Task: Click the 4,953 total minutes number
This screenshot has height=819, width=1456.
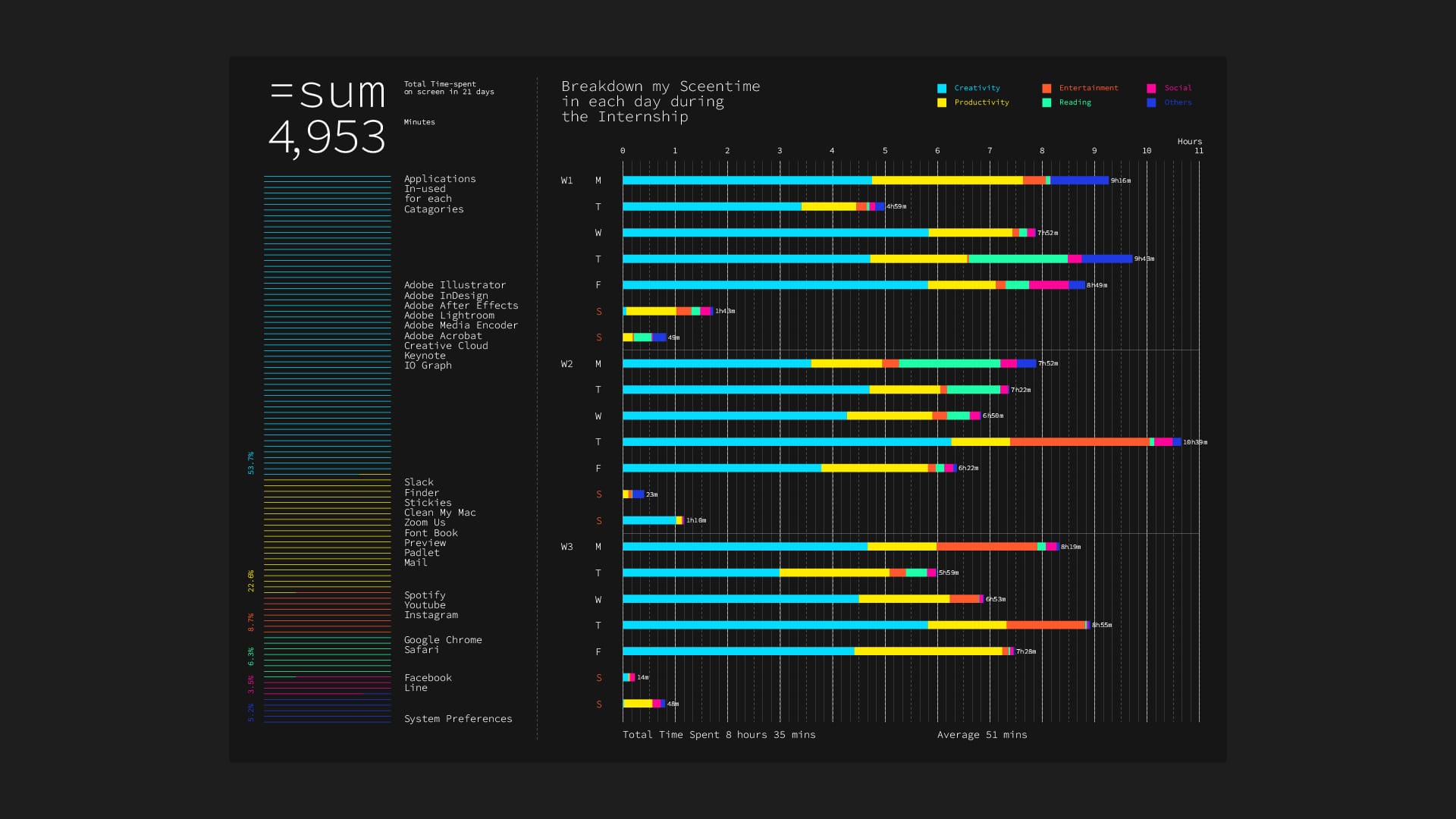Action: tap(327, 137)
